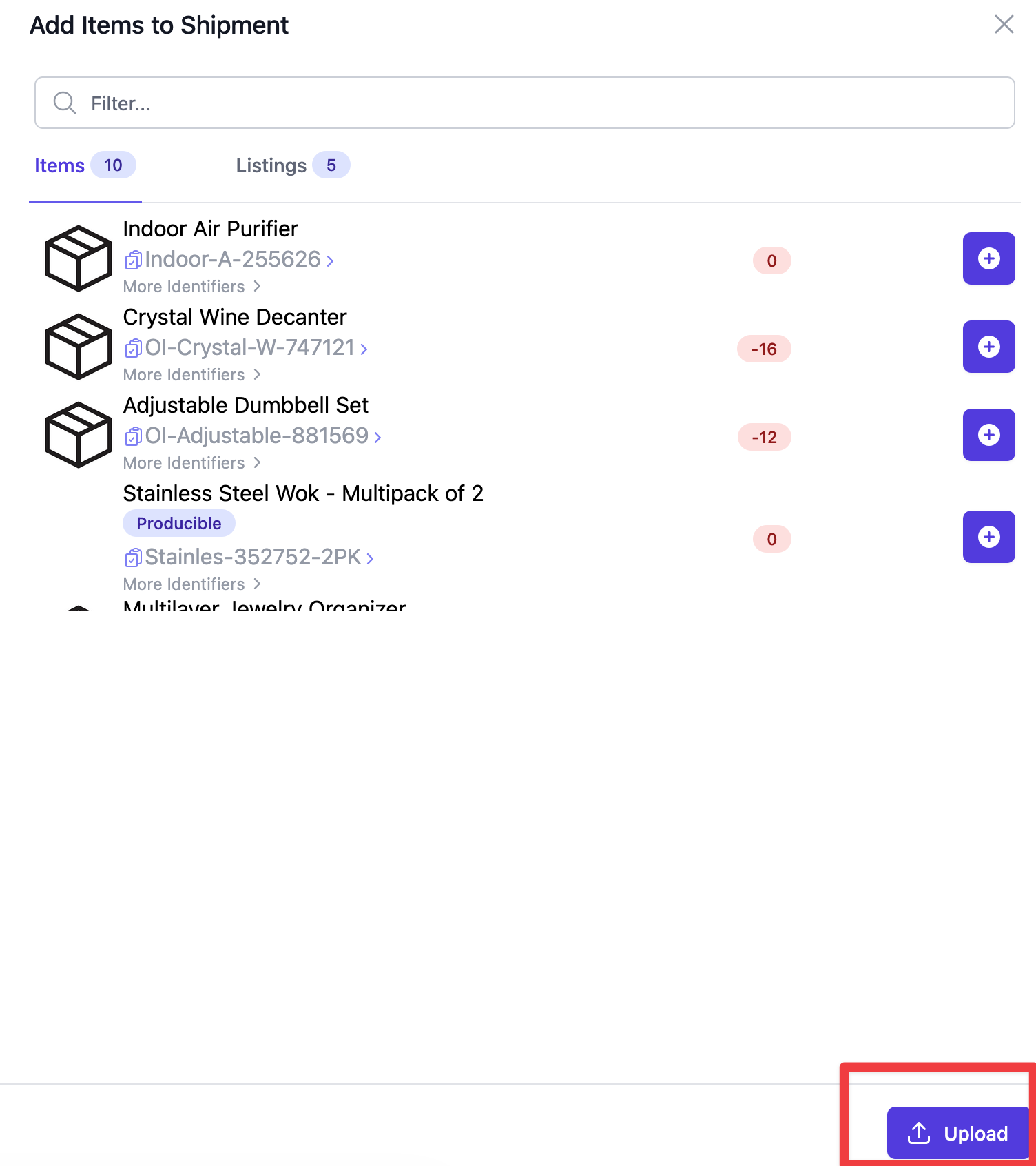The width and height of the screenshot is (1036, 1166).
Task: Add Adjustable Dumbbell Set using plus button
Action: 988,435
